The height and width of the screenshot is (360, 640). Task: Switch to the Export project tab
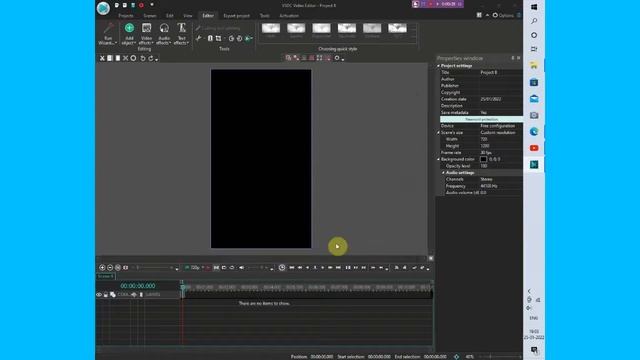pos(236,16)
